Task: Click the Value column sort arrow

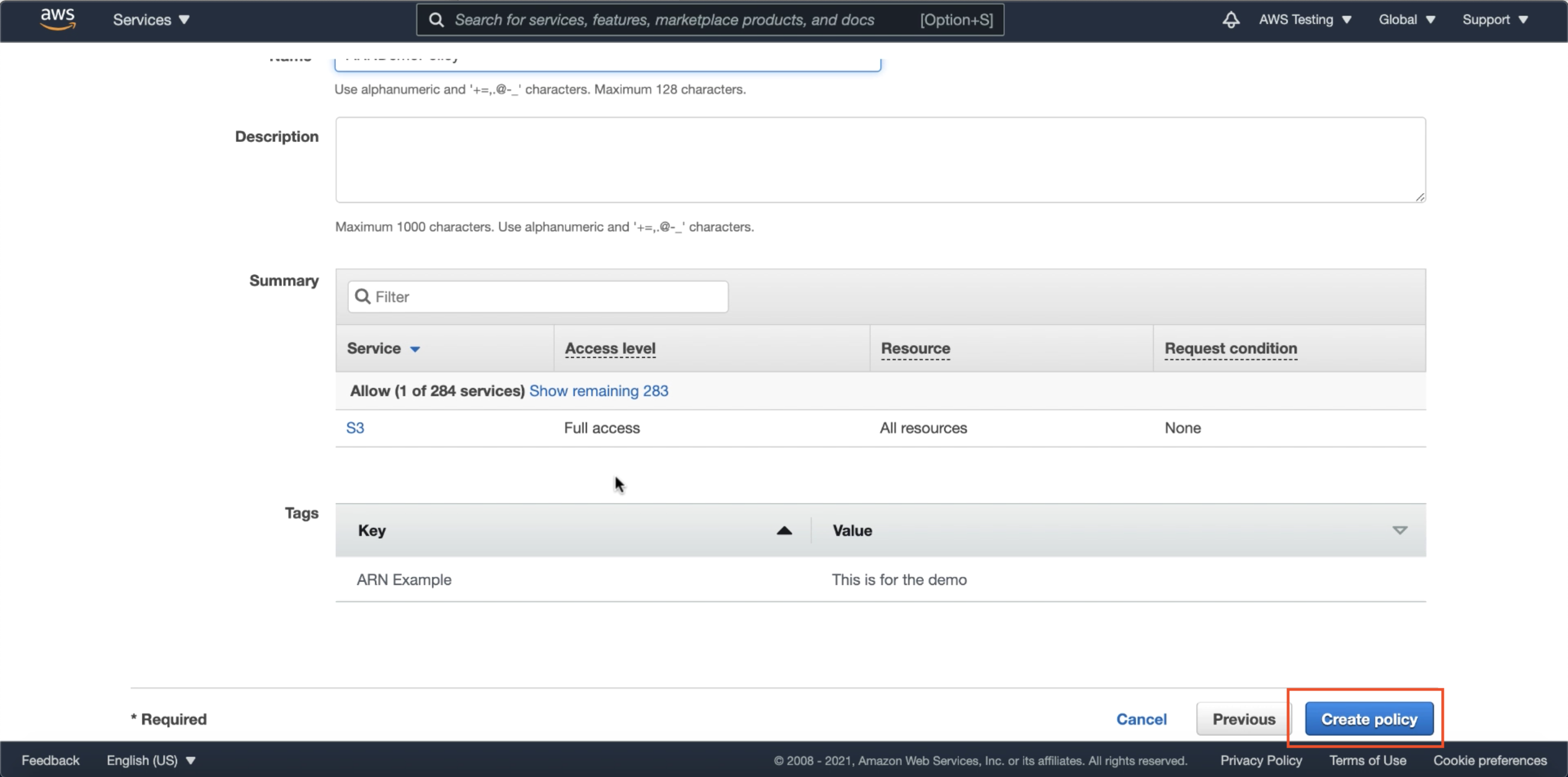Action: tap(1399, 531)
